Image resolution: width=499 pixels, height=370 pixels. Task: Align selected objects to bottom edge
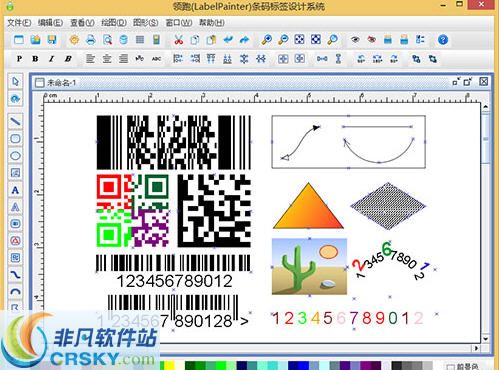pos(227,59)
